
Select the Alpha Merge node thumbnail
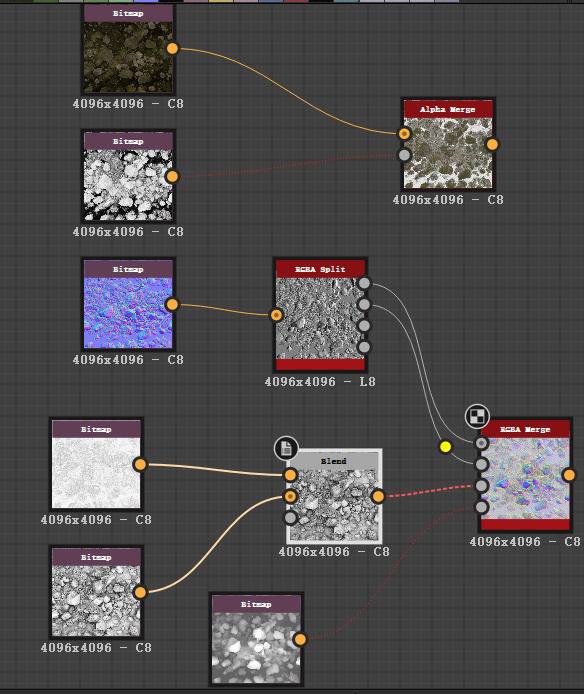(x=448, y=153)
